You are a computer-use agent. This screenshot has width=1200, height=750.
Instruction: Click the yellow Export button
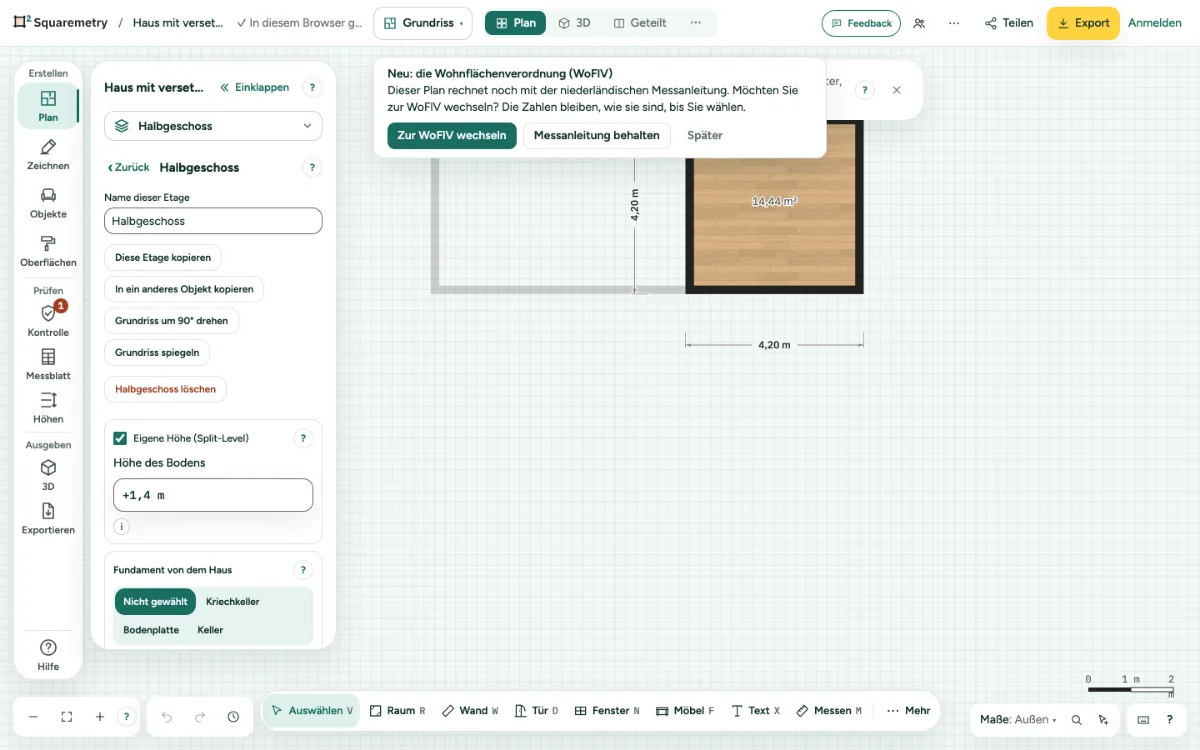1083,23
